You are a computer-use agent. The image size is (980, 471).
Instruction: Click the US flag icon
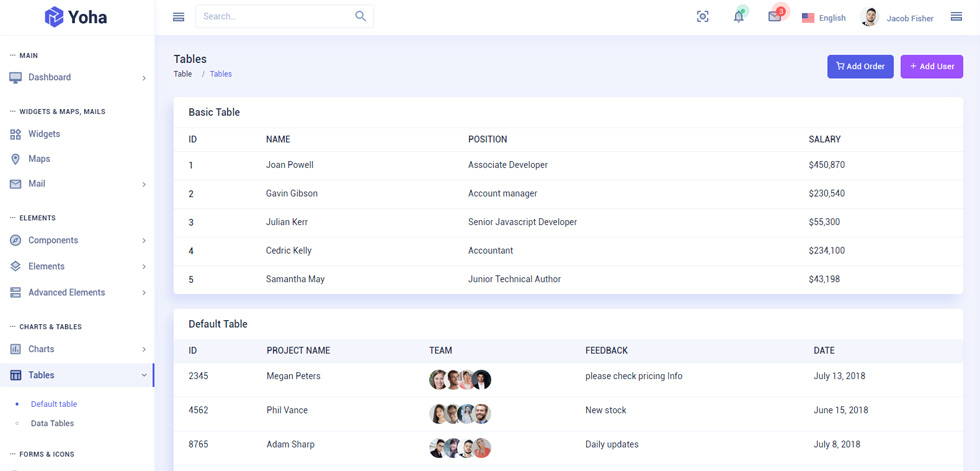pos(808,18)
